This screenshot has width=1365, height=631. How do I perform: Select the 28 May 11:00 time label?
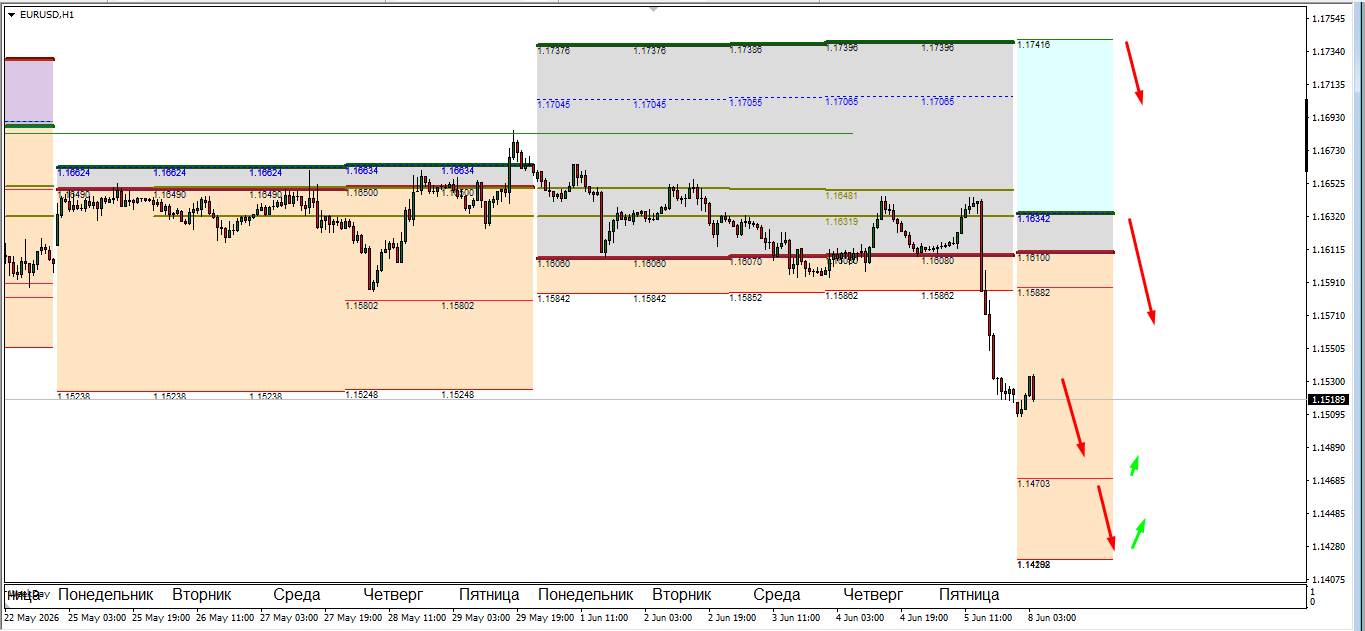point(417,618)
